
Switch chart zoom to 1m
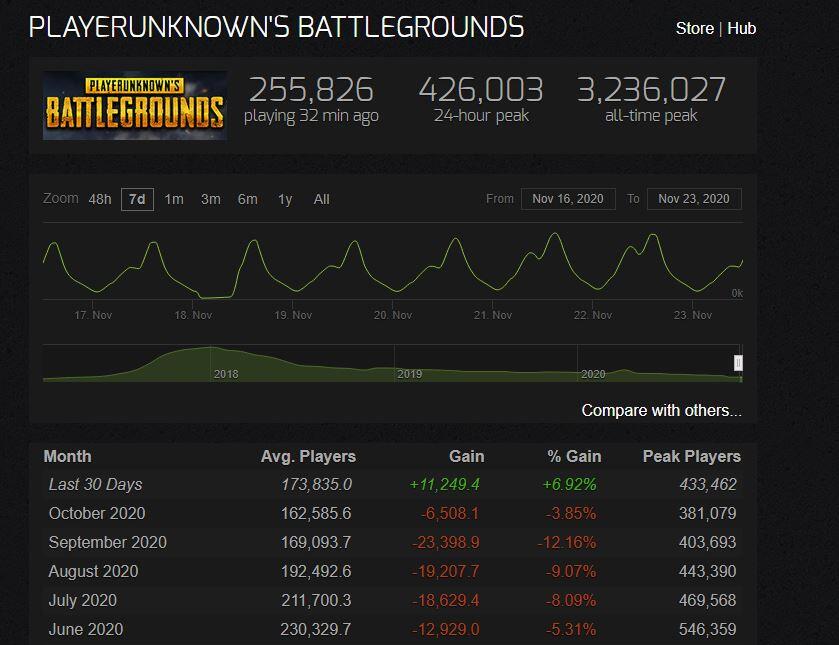pyautogui.click(x=174, y=199)
